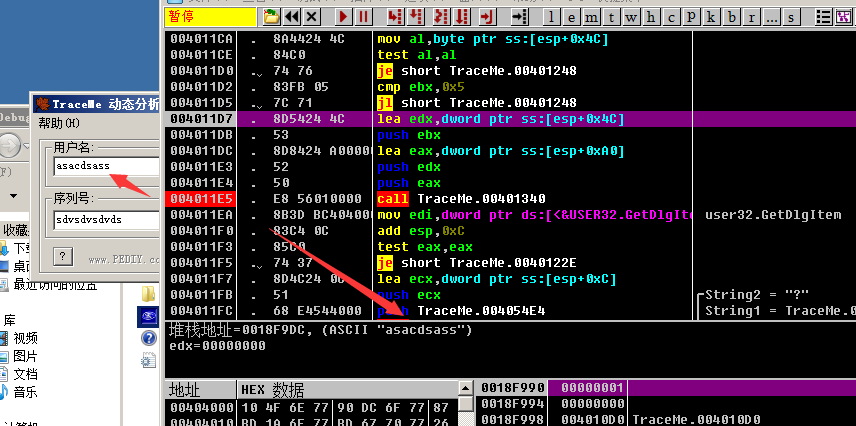Click the Explorer organize dropdown arrow
This screenshot has width=856, height=426.
click(x=14, y=196)
